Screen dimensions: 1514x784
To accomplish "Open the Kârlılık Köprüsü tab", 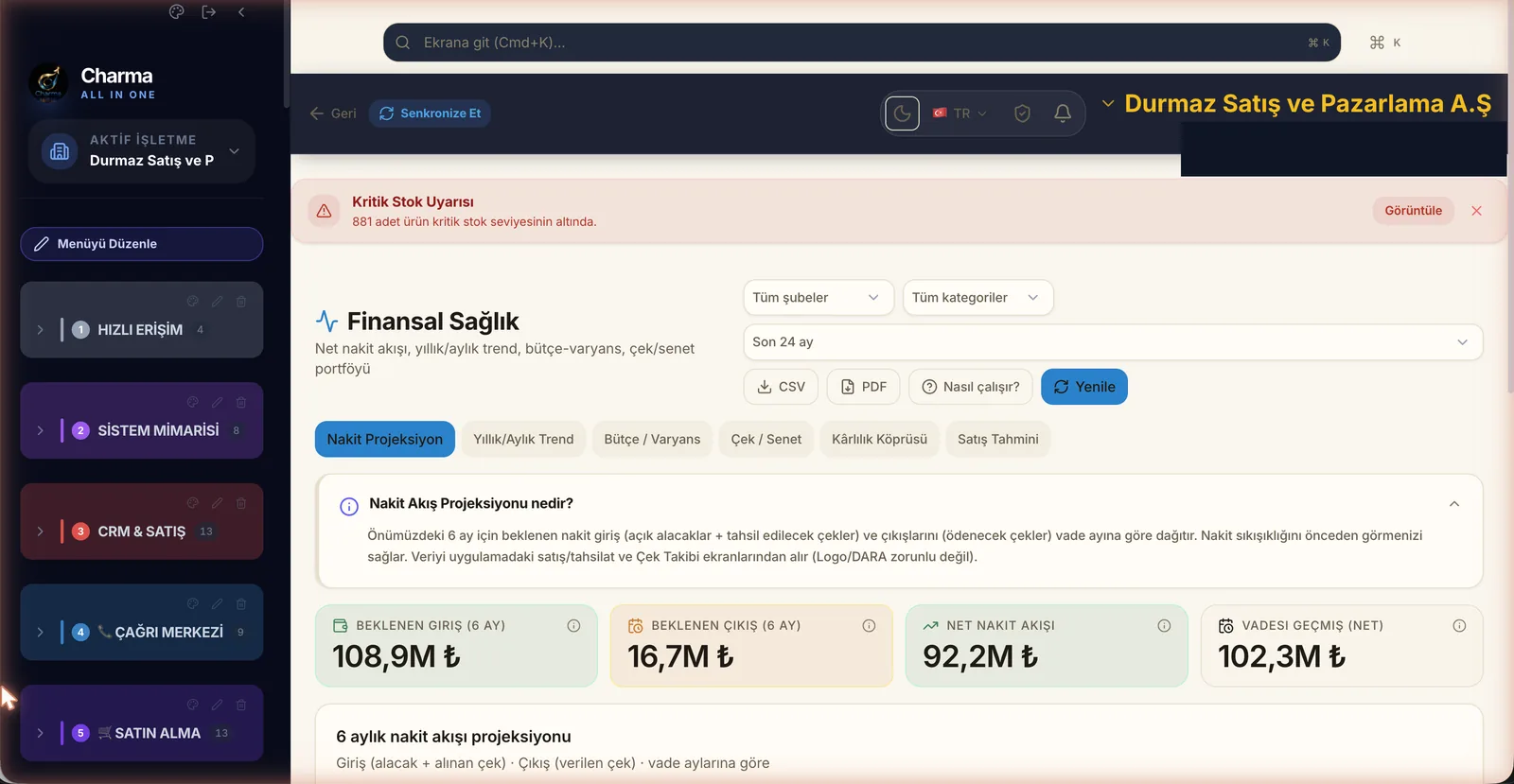I will point(879,440).
